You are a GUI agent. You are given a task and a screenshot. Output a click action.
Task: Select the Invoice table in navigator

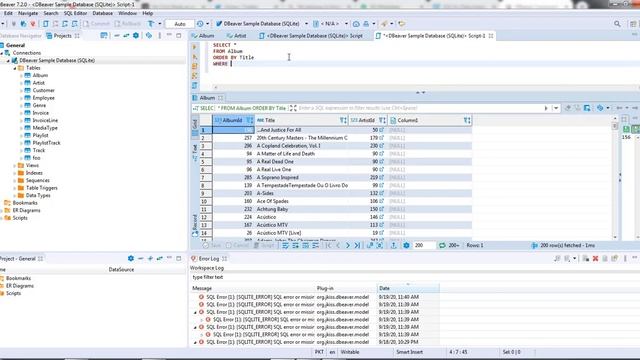click(40, 113)
